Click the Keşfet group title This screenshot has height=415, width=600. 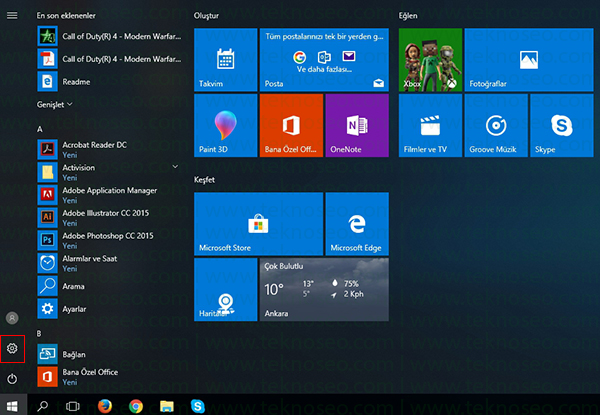(204, 179)
